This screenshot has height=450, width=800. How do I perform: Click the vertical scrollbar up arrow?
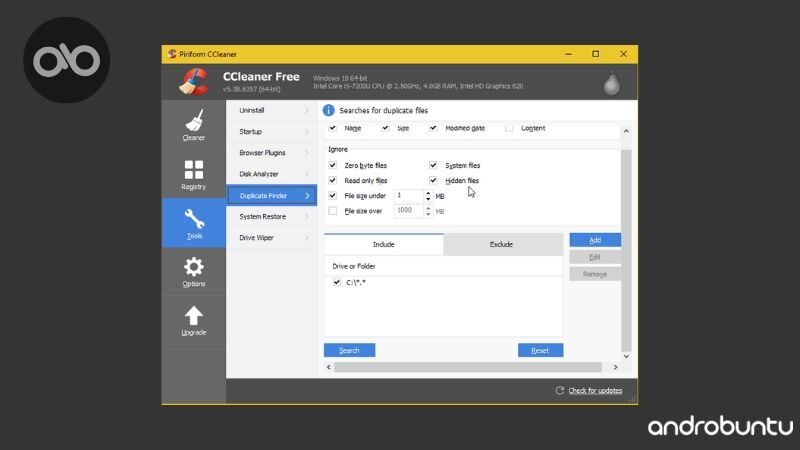(x=626, y=131)
